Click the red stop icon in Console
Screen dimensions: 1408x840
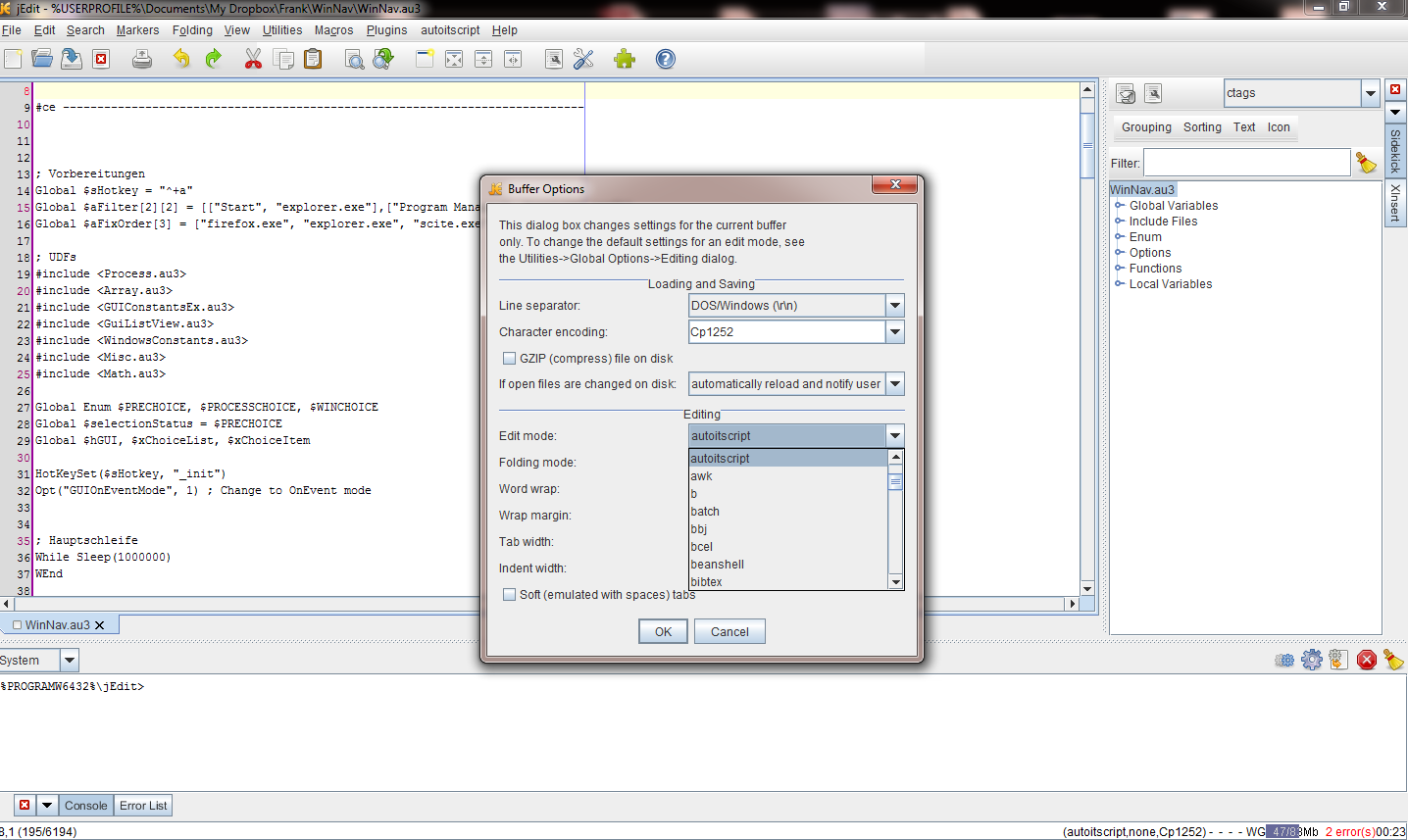[x=1367, y=660]
